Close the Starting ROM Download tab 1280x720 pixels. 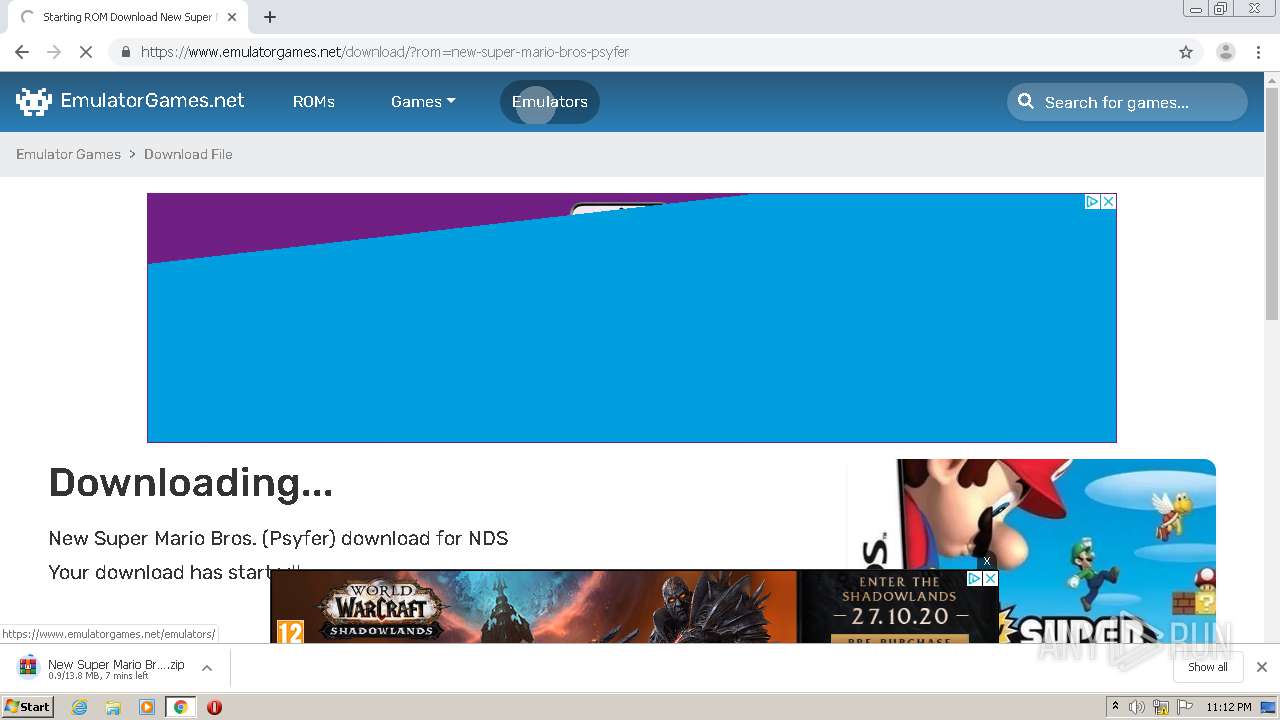click(x=232, y=17)
